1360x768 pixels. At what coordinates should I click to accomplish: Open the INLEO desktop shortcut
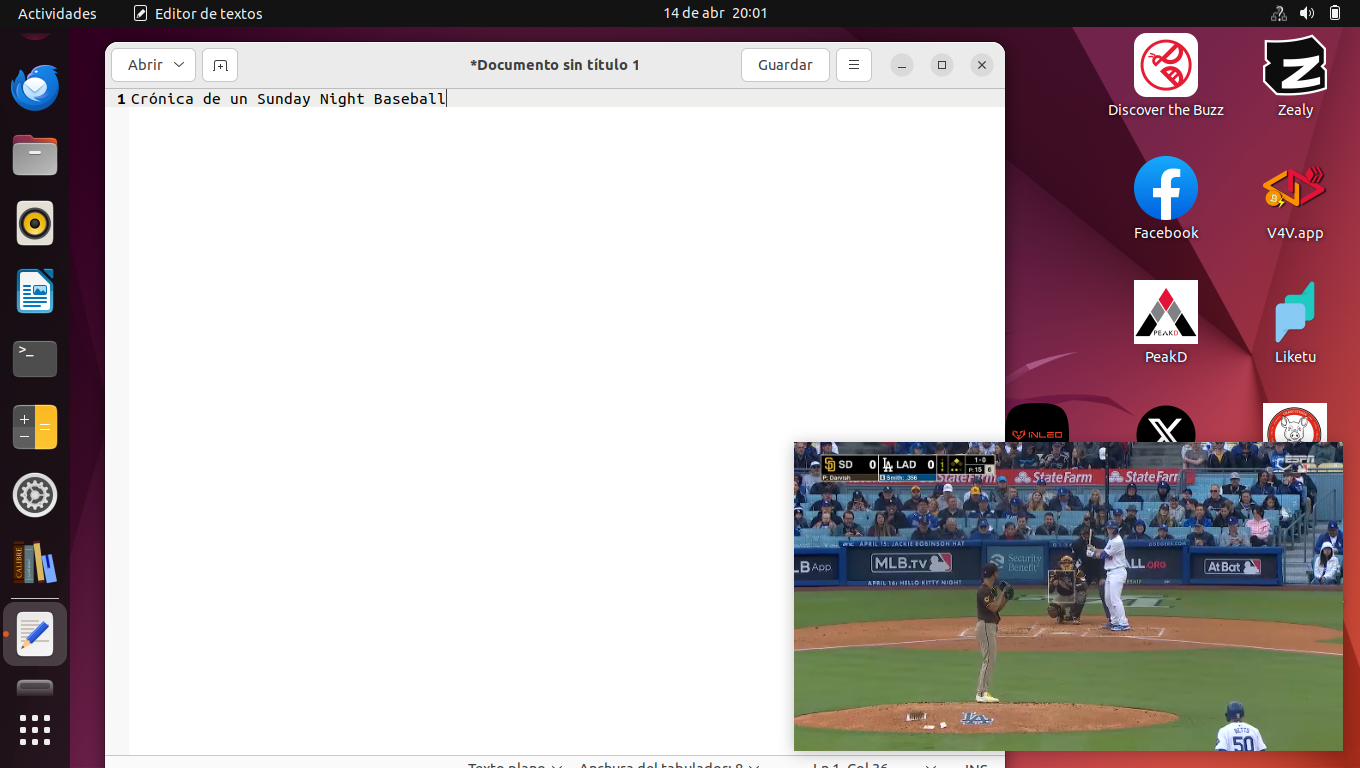[x=1037, y=423]
